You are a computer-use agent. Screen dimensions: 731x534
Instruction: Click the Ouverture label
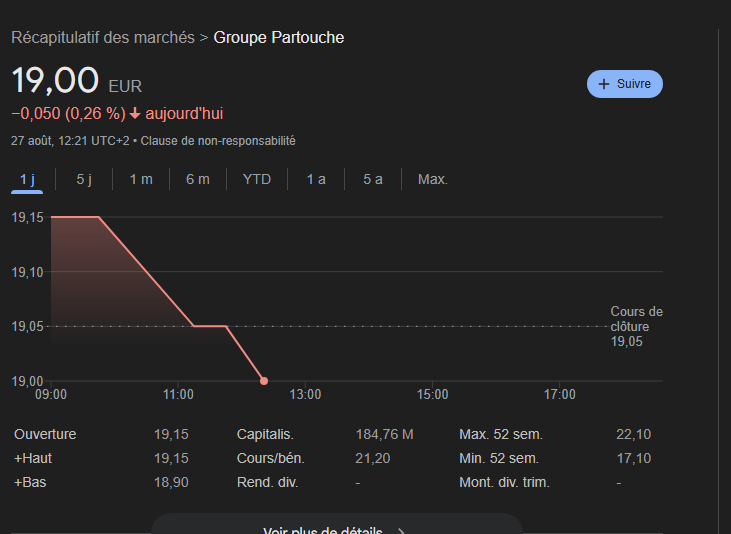pyautogui.click(x=45, y=434)
